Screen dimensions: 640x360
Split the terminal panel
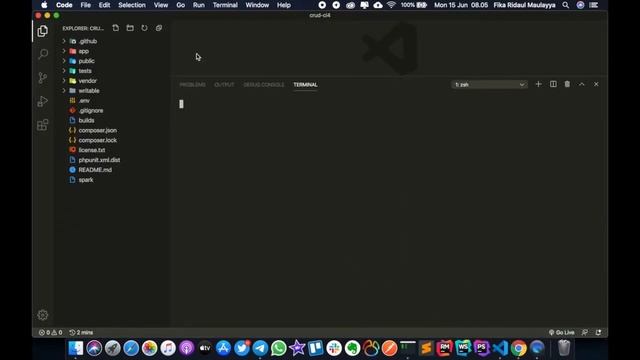553,84
